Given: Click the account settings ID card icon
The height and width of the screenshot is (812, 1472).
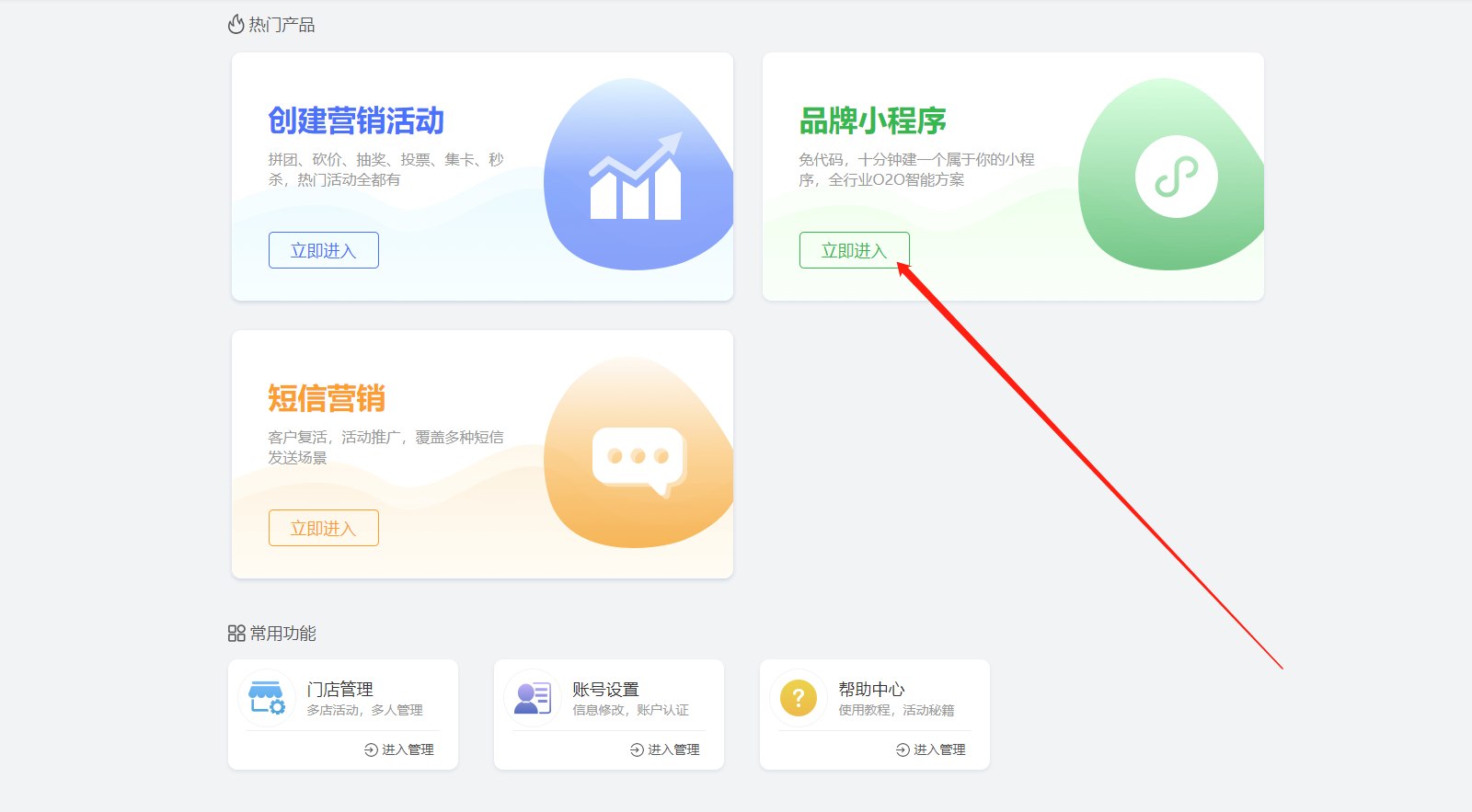Looking at the screenshot, I should point(533,698).
